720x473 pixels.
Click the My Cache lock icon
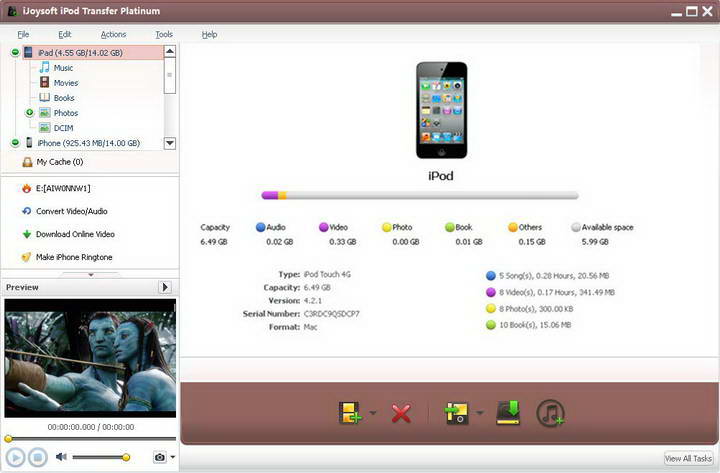point(28,162)
